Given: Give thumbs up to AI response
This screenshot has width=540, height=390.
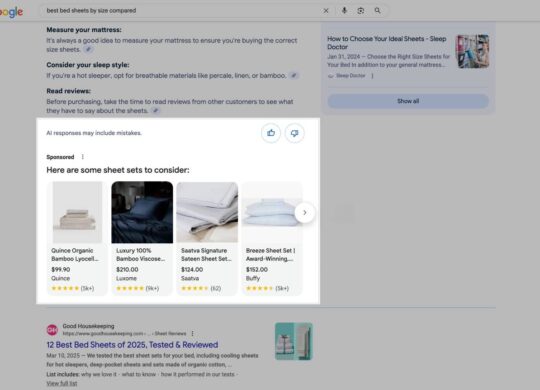Looking at the screenshot, I should point(271,133).
